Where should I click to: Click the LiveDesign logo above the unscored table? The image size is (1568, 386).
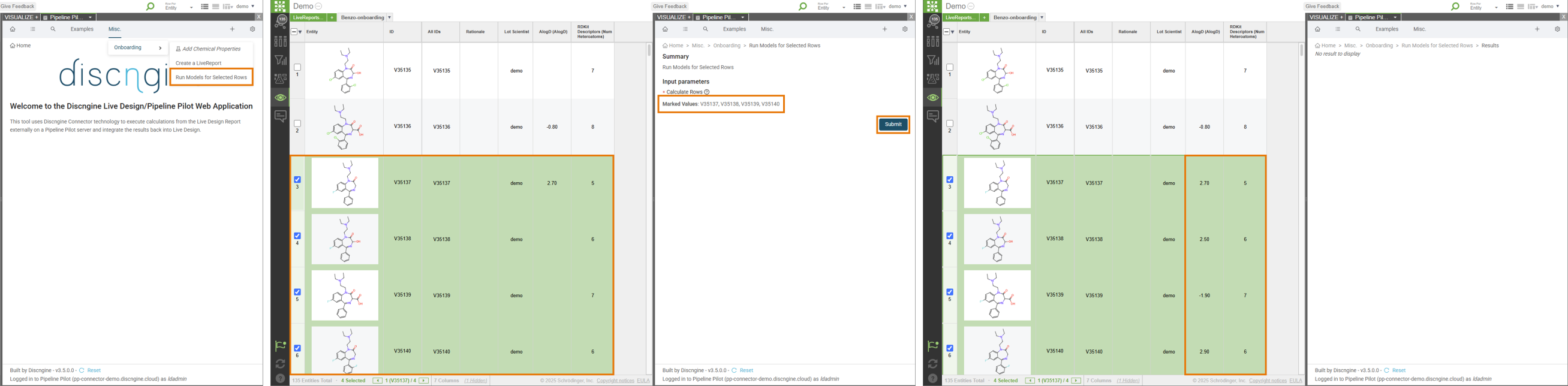tap(281, 6)
